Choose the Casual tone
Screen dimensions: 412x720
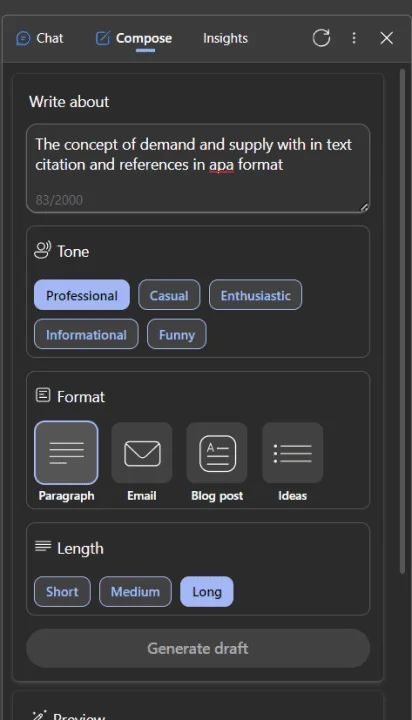pos(169,295)
